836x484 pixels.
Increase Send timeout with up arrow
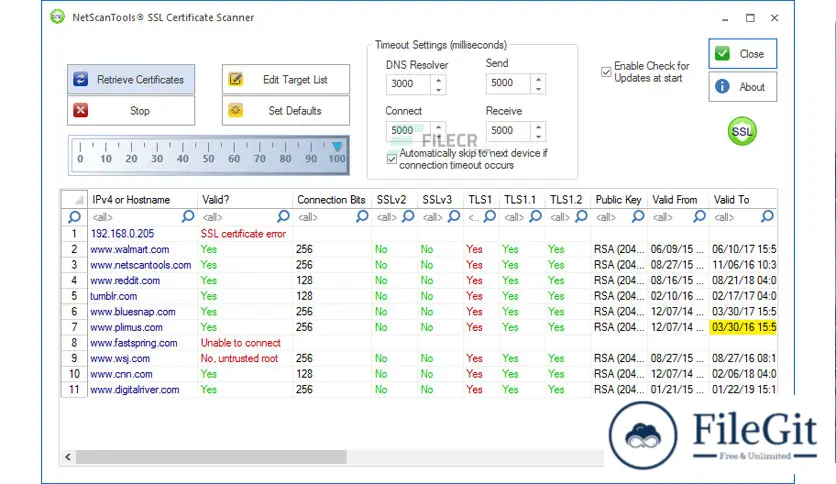538,79
